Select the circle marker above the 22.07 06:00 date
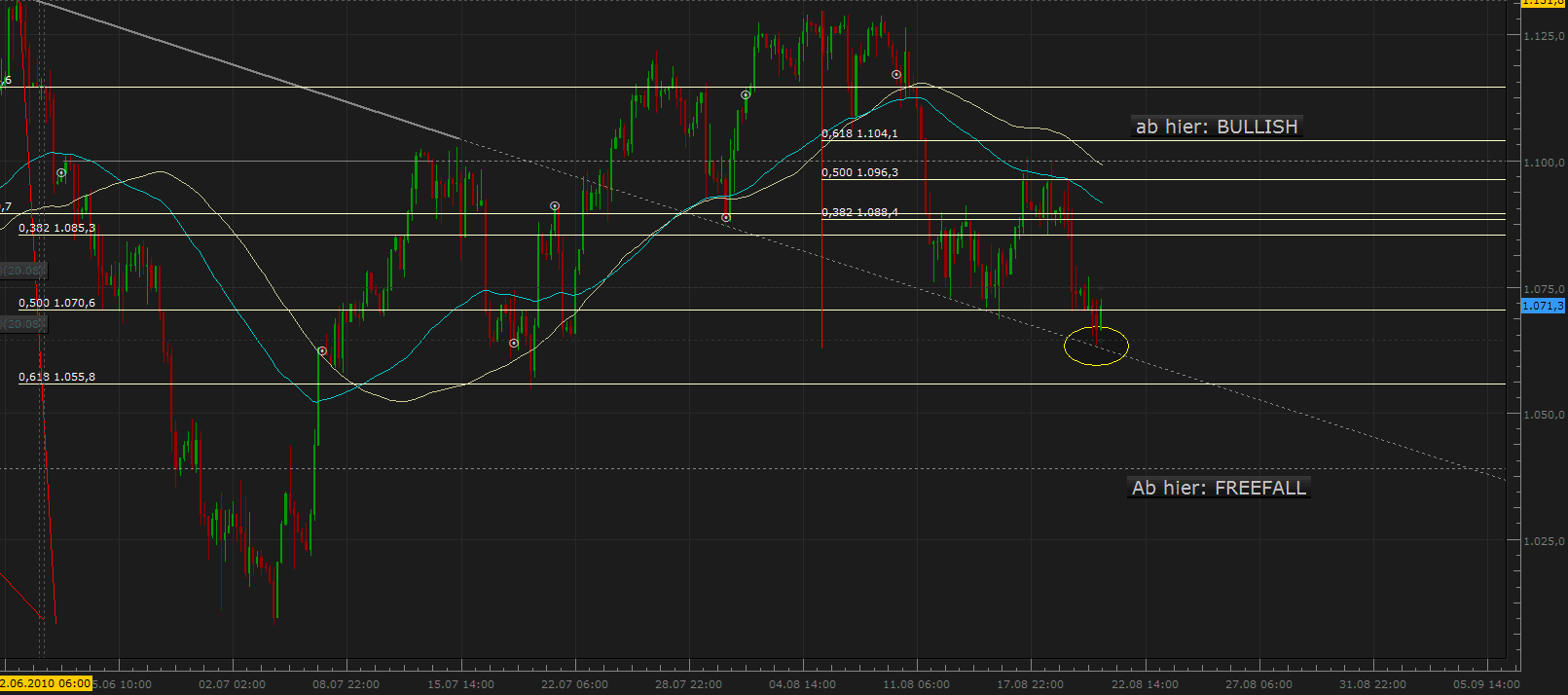 (555, 206)
